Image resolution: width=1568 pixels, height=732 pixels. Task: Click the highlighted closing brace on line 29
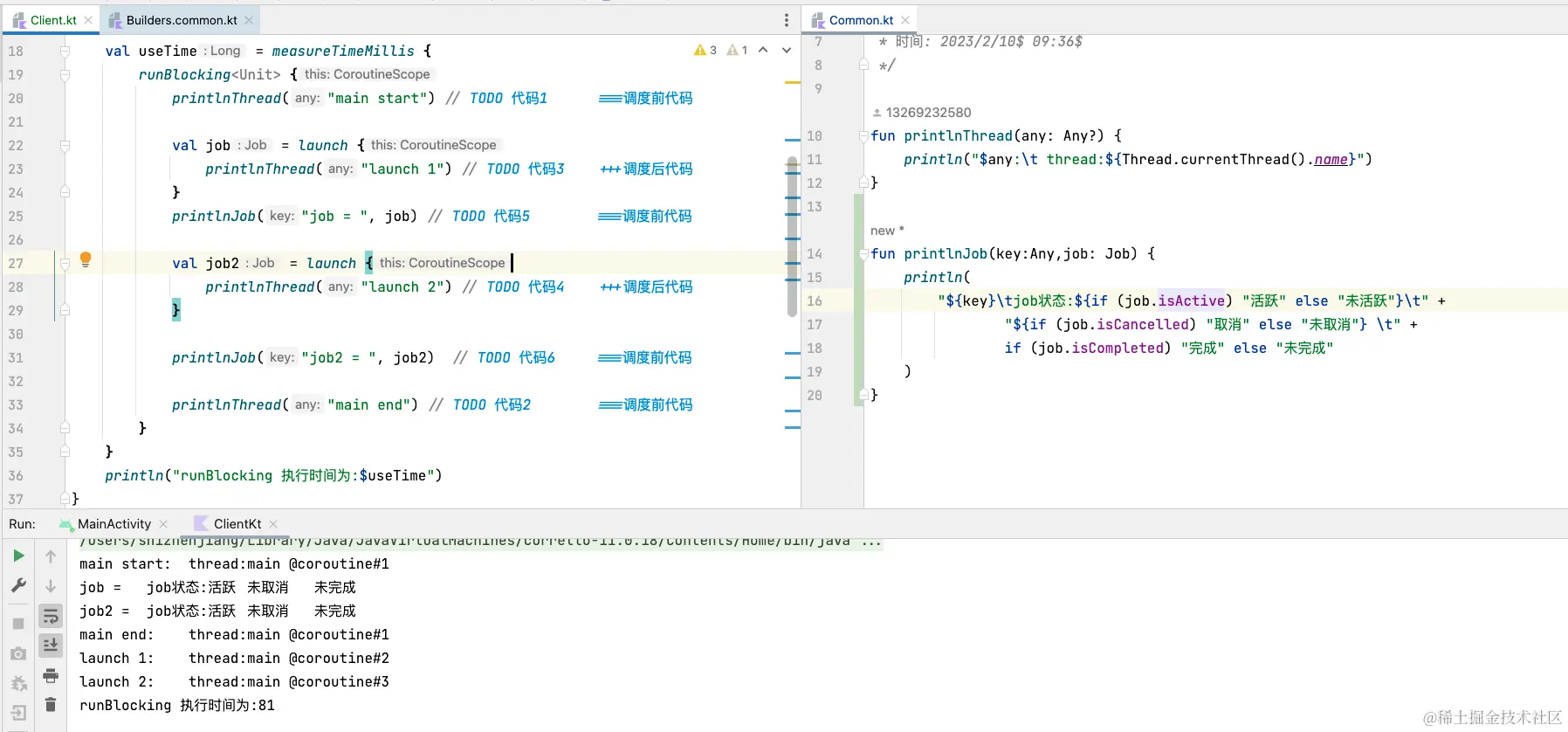click(x=176, y=310)
